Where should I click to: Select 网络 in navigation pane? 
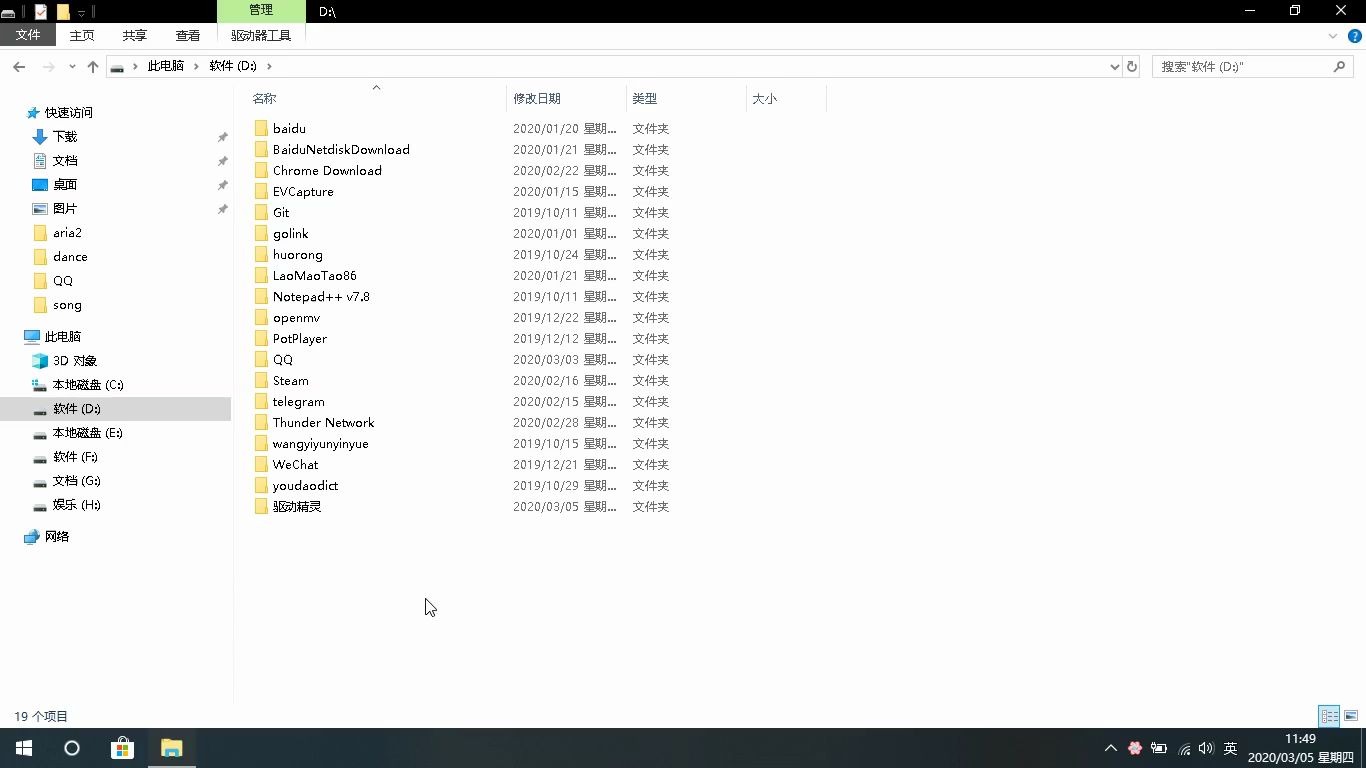(57, 537)
